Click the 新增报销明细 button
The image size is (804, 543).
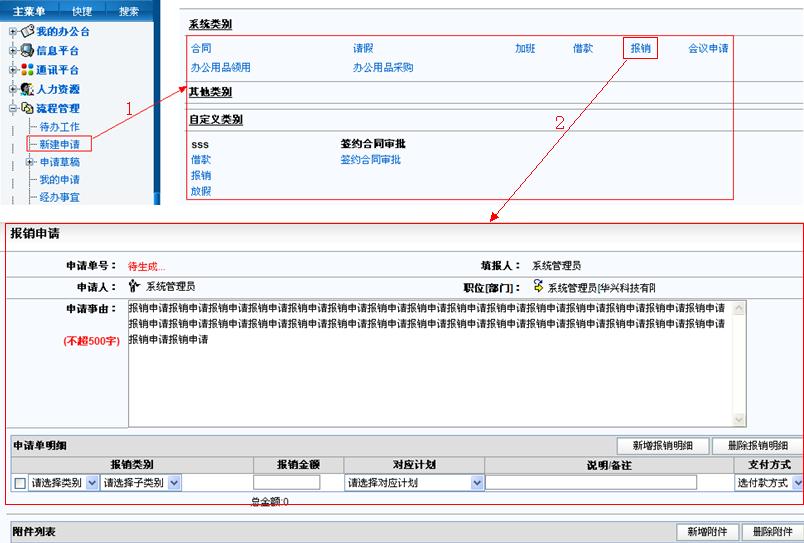click(662, 446)
